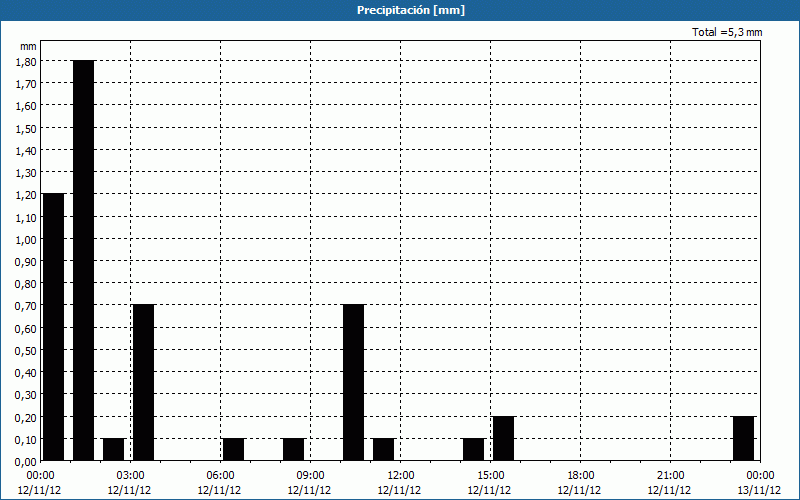This screenshot has height=500, width=800.
Task: Click the 06:00 x-axis time label
Action: [x=220, y=476]
